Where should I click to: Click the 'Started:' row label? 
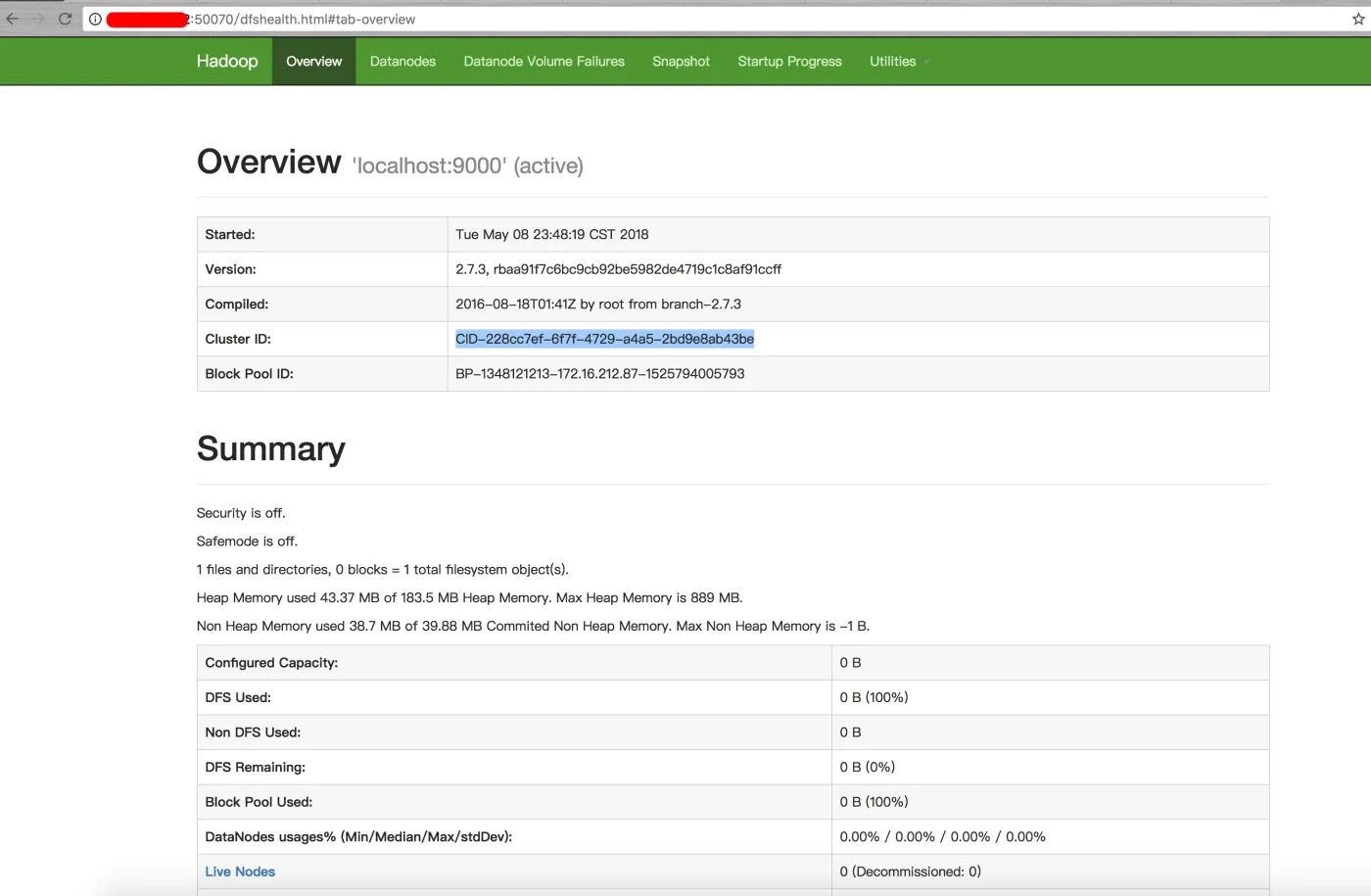(230, 234)
